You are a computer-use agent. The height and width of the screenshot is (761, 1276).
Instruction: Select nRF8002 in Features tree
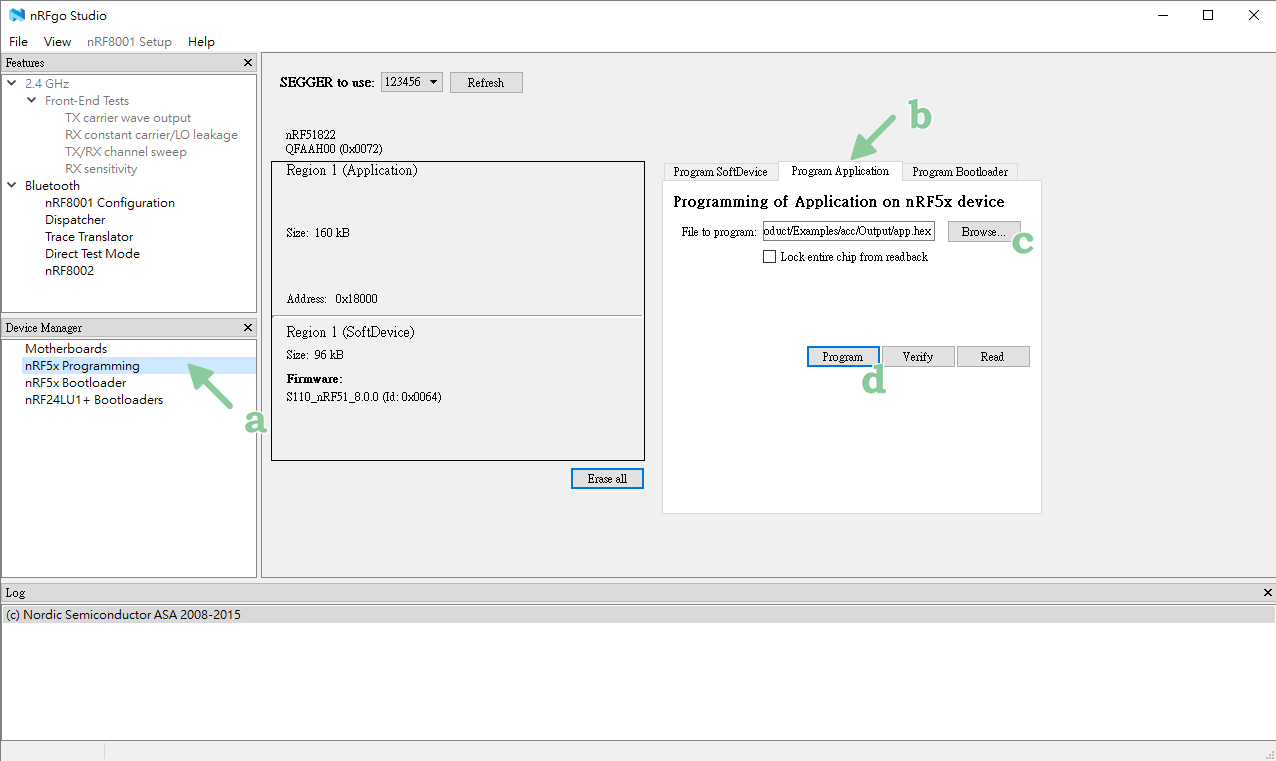point(69,271)
